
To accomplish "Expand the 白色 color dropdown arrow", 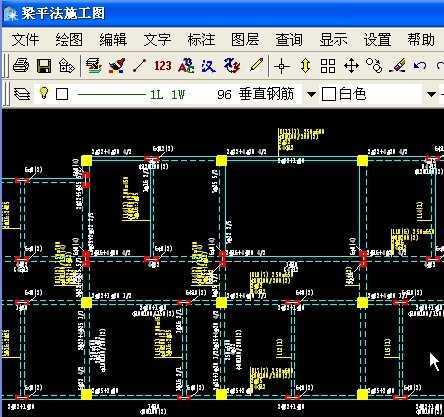I will 431,94.
